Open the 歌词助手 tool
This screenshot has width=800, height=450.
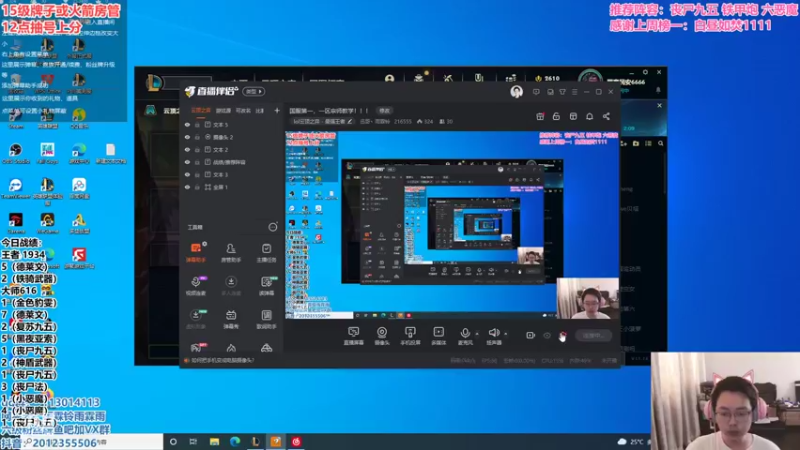(266, 319)
